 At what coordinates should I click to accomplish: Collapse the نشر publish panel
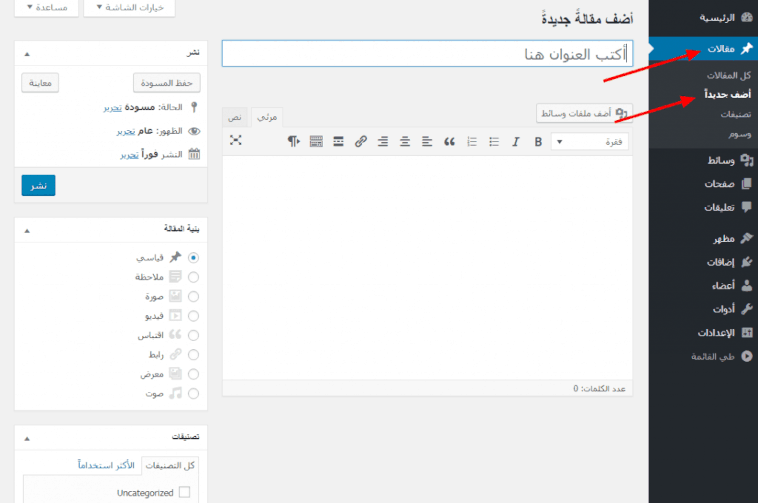[27, 52]
